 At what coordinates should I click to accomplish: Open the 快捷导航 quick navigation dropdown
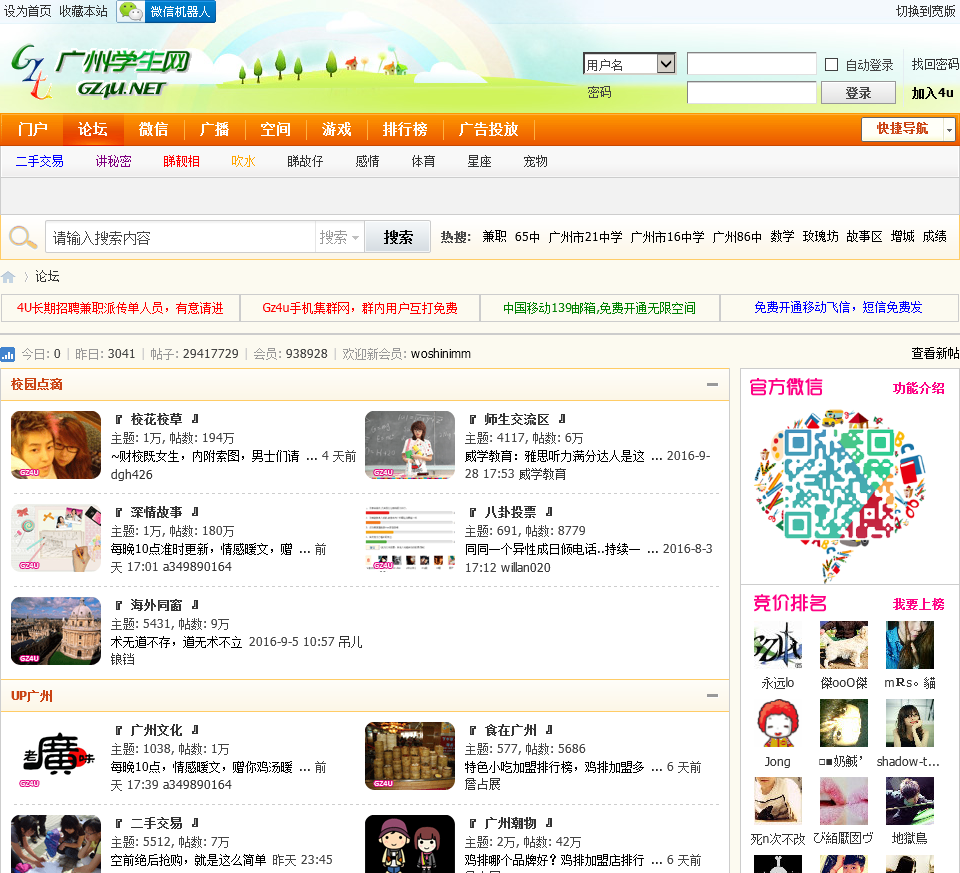pyautogui.click(x=907, y=129)
